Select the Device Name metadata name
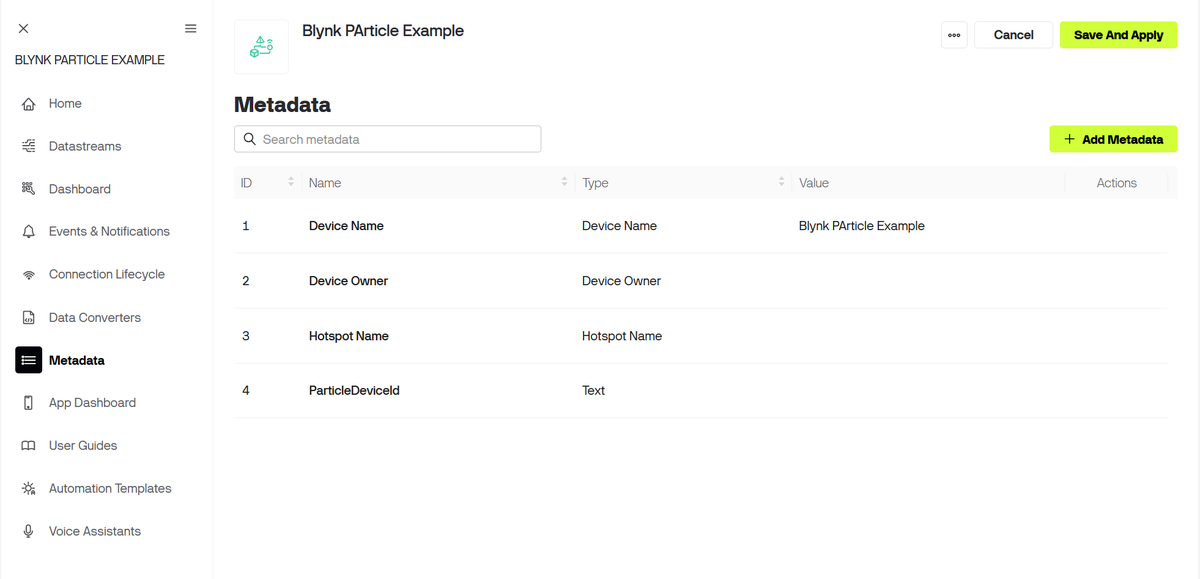The width and height of the screenshot is (1200, 579). tap(346, 226)
